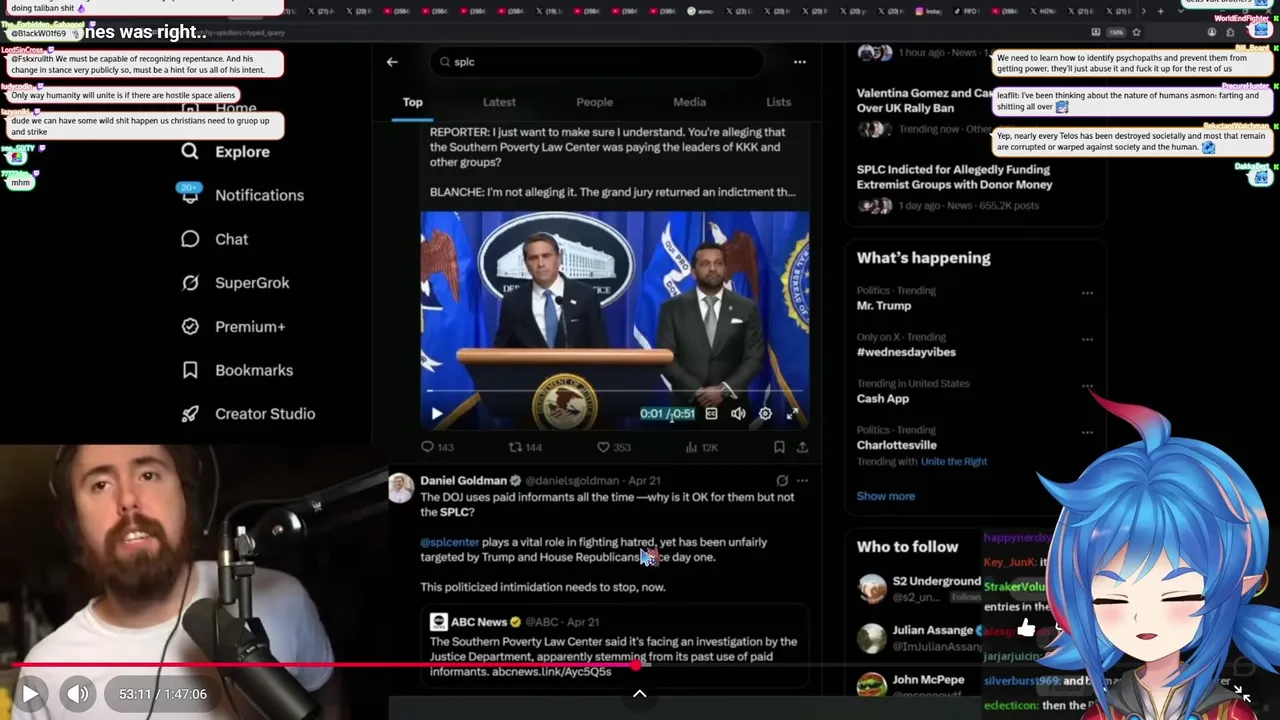Viewport: 1280px width, 720px height.
Task: Click the search field containing 'splc'
Action: (597, 62)
